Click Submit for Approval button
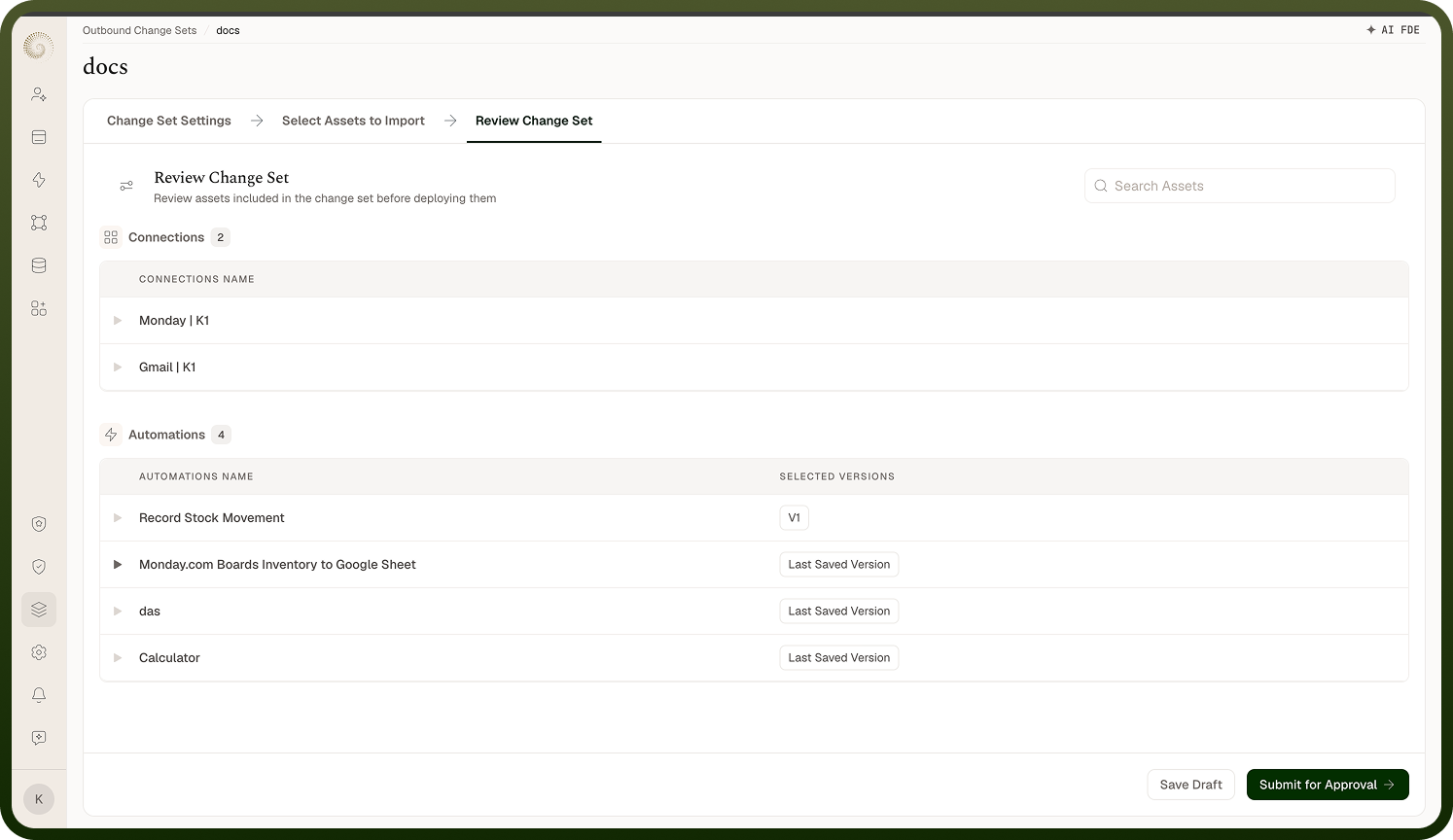The width and height of the screenshot is (1453, 840). point(1328,785)
